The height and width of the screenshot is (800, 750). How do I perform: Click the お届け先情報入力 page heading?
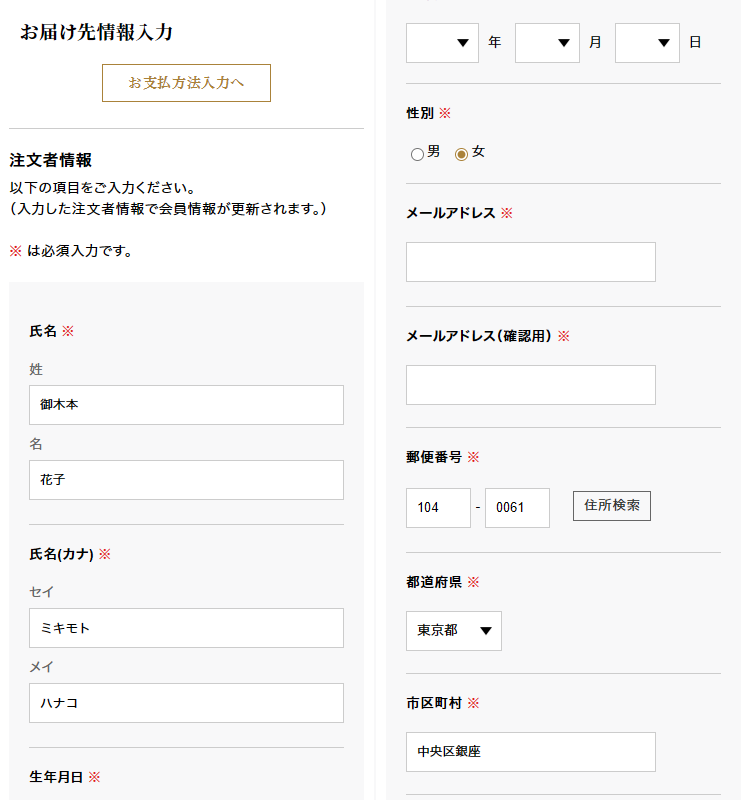[x=97, y=33]
